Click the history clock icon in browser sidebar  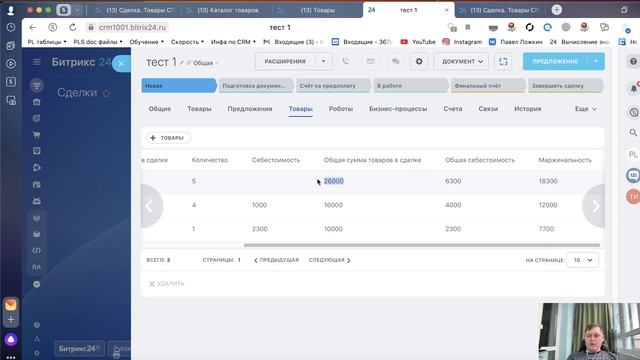pyautogui.click(x=11, y=27)
